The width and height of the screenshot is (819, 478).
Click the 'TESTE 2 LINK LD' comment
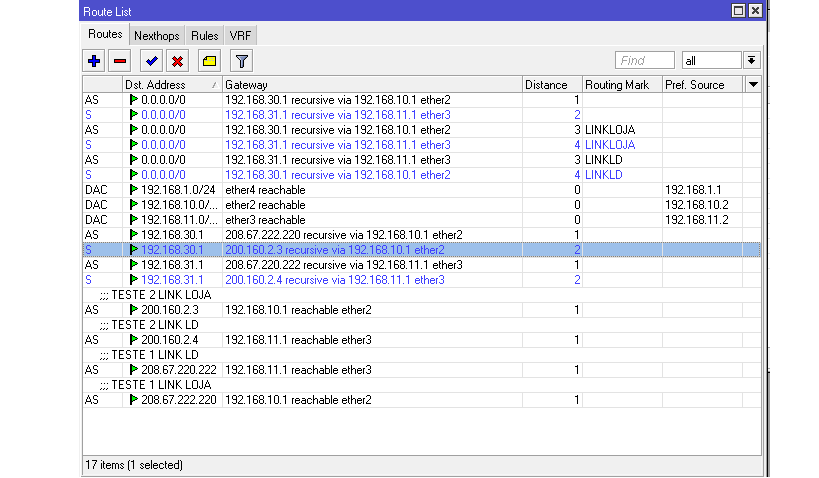point(149,325)
